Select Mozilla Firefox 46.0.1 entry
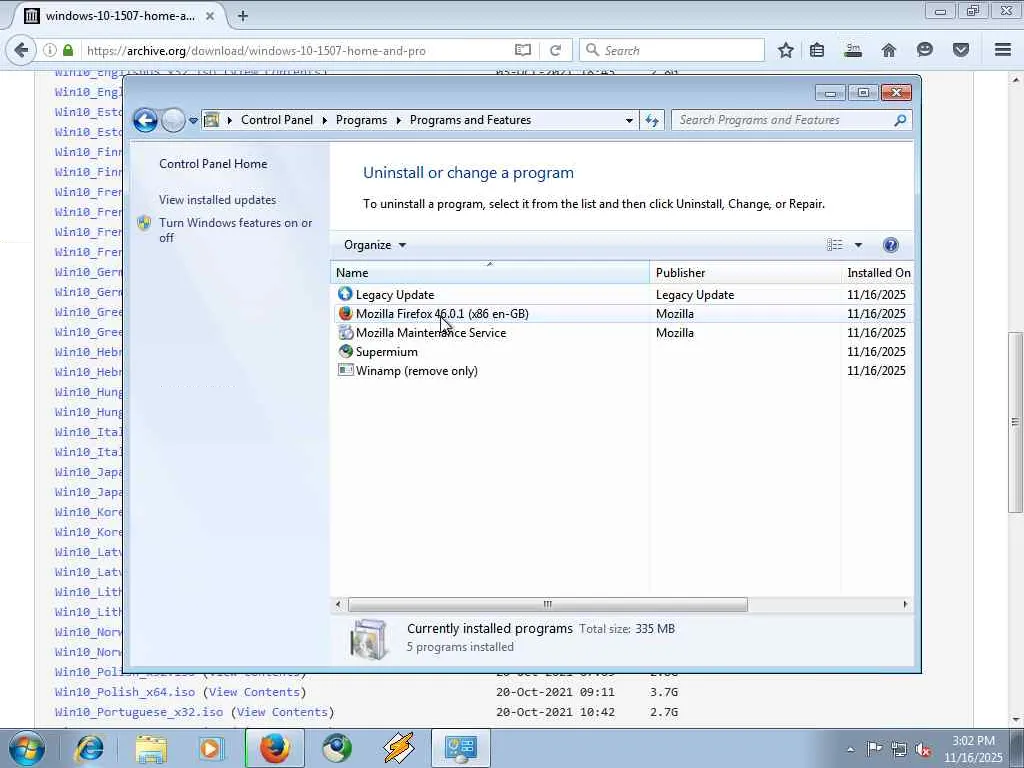The image size is (1024, 768). (622, 313)
